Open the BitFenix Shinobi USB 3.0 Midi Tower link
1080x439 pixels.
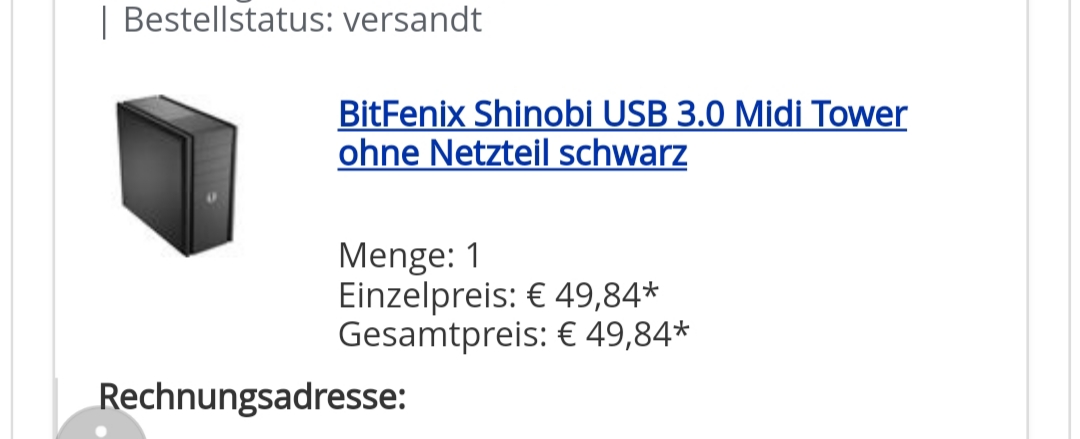(x=623, y=133)
